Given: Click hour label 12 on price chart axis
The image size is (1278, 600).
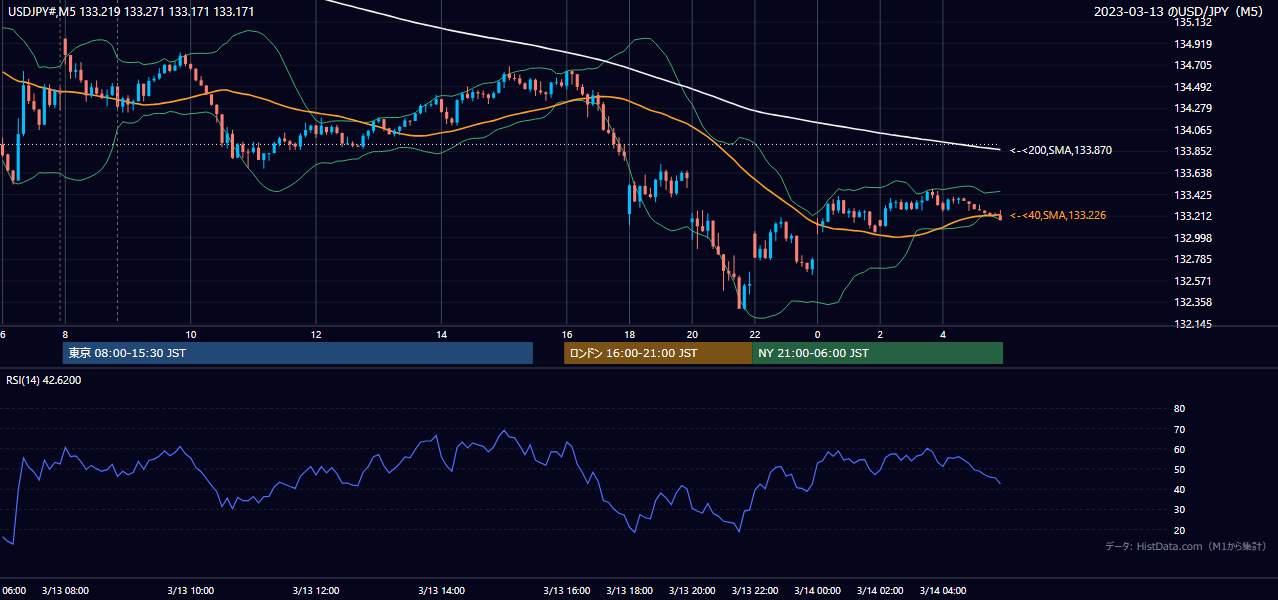Looking at the screenshot, I should tap(316, 334).
